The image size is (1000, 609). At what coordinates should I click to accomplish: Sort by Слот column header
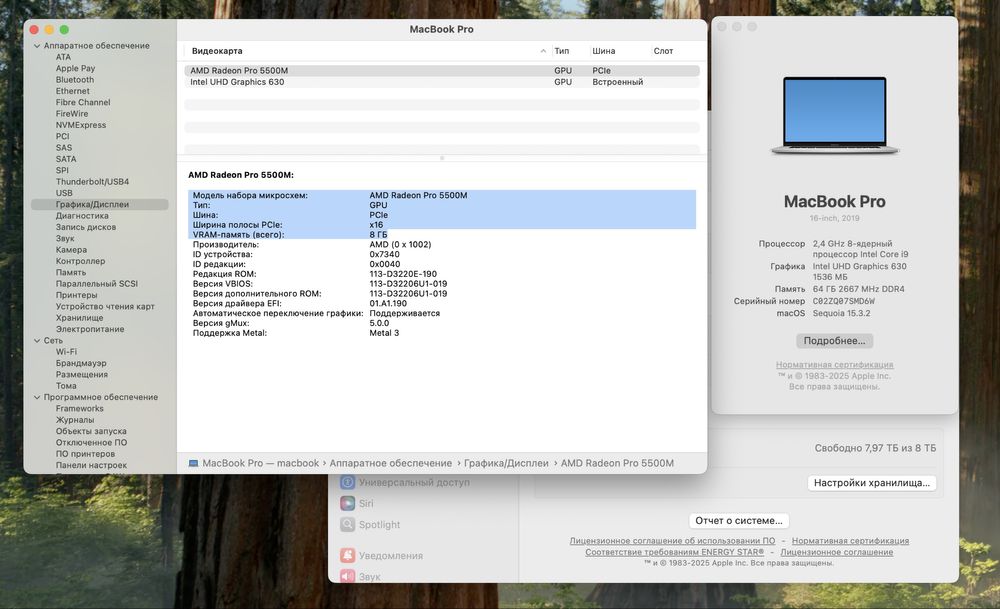663,51
